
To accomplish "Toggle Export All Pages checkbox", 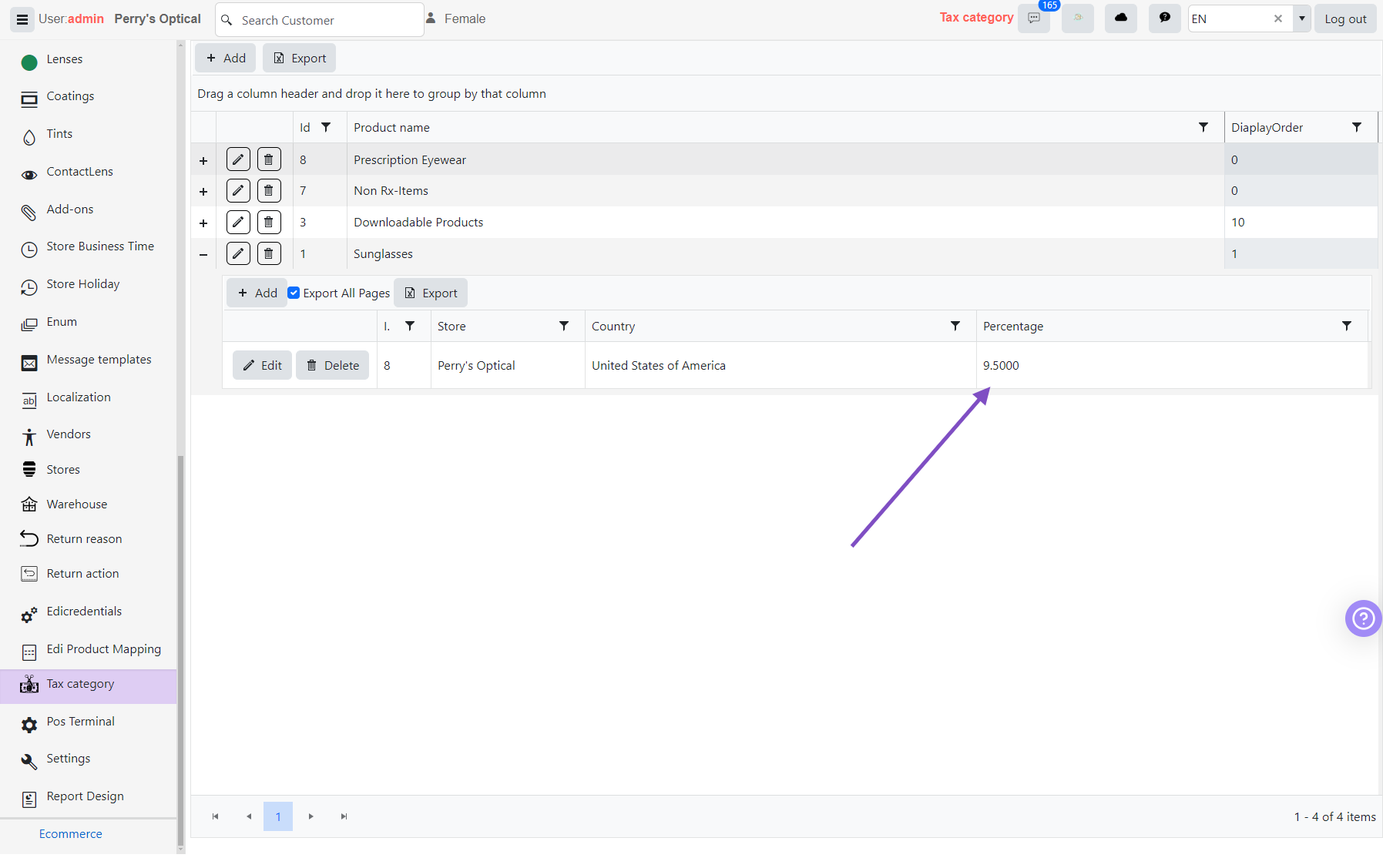I will click(x=294, y=293).
